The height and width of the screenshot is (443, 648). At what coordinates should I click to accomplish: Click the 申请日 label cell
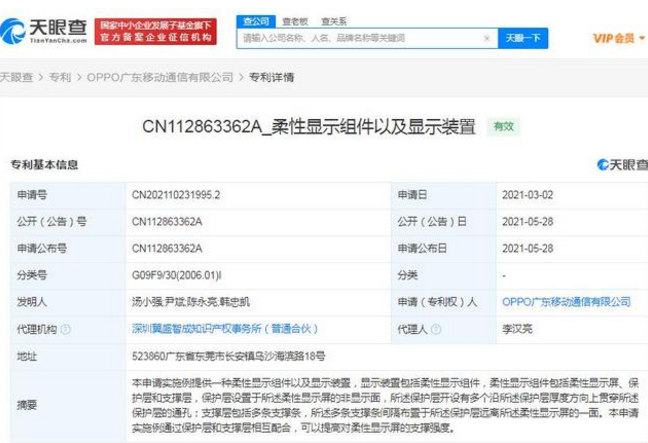444,195
